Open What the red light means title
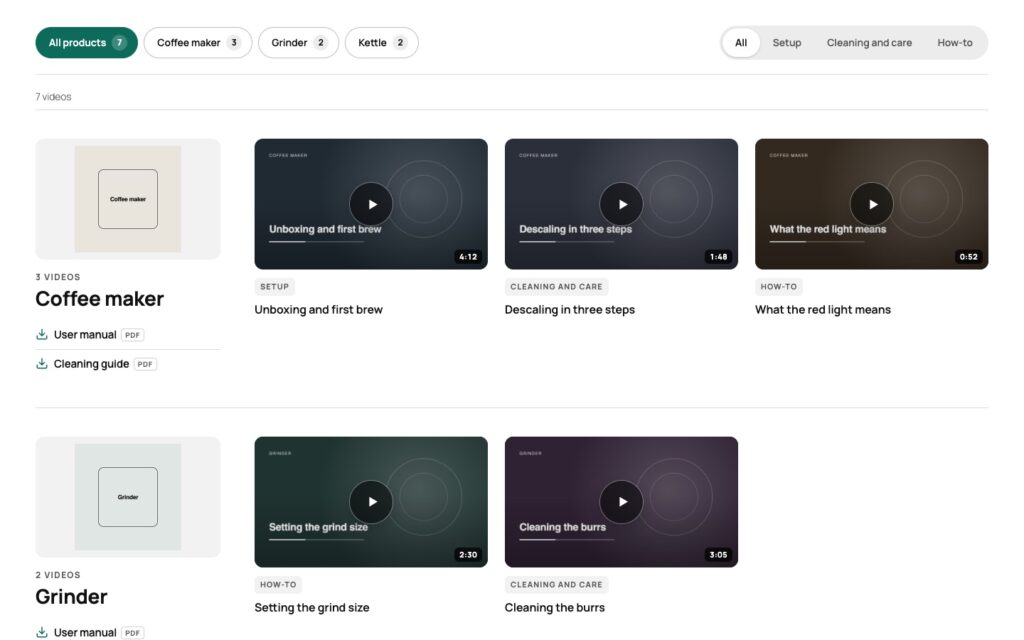1024x640 pixels. click(x=823, y=310)
